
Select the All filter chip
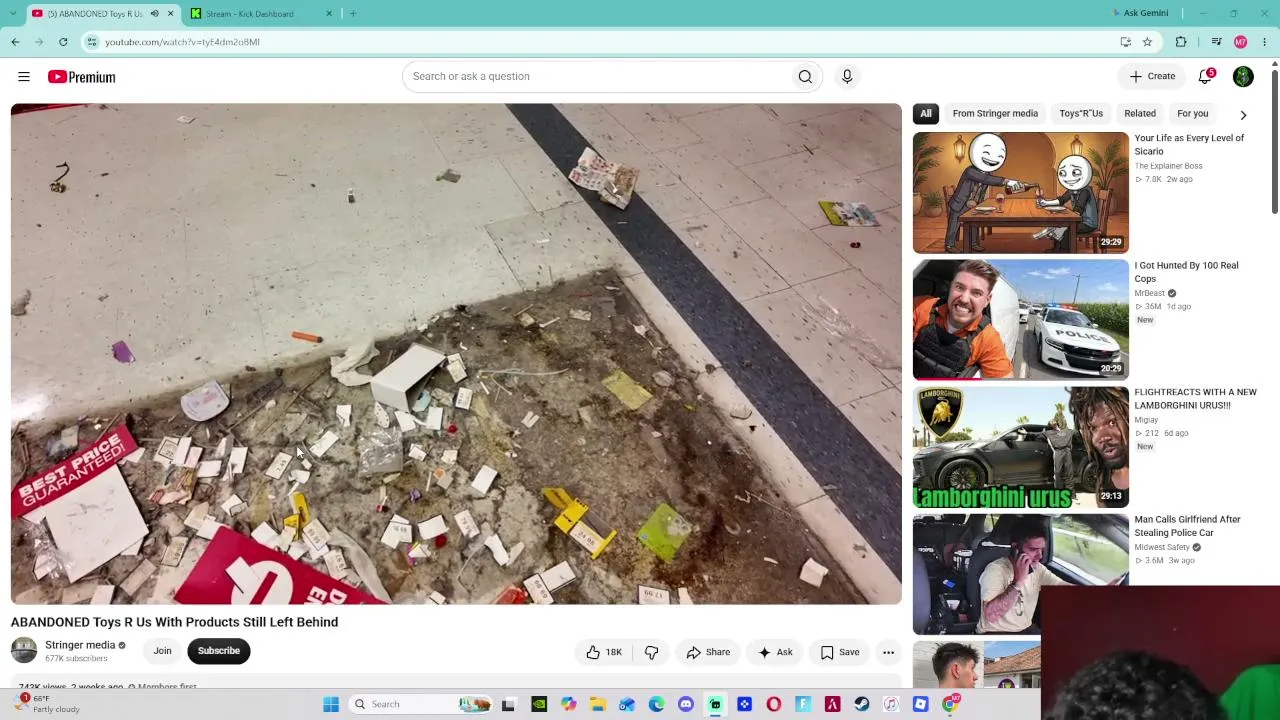pos(926,114)
